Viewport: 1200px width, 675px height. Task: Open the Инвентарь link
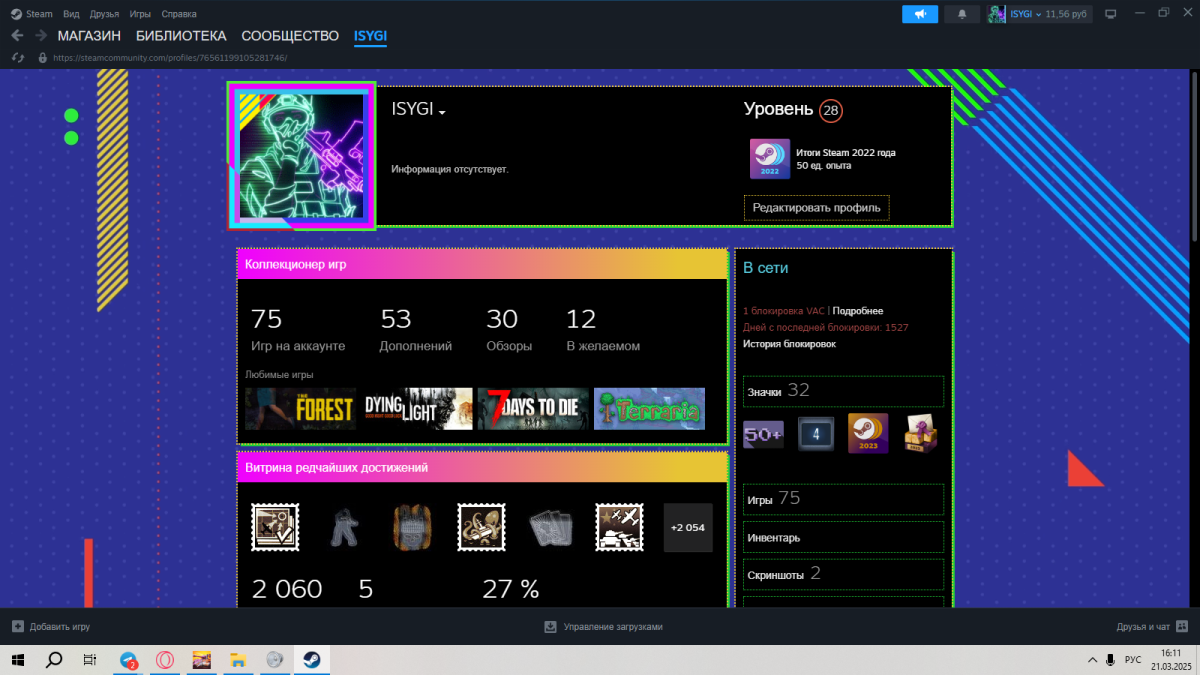tap(843, 537)
